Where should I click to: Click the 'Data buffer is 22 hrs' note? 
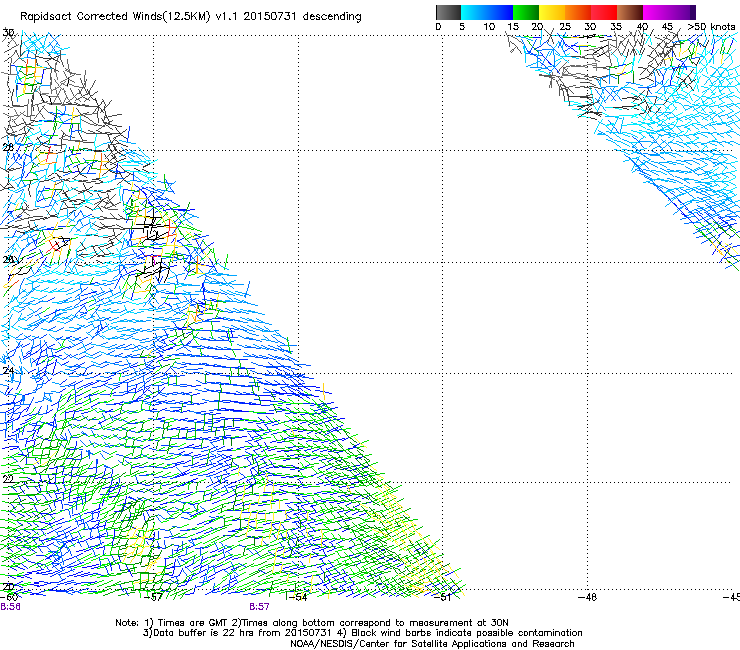[237, 633]
